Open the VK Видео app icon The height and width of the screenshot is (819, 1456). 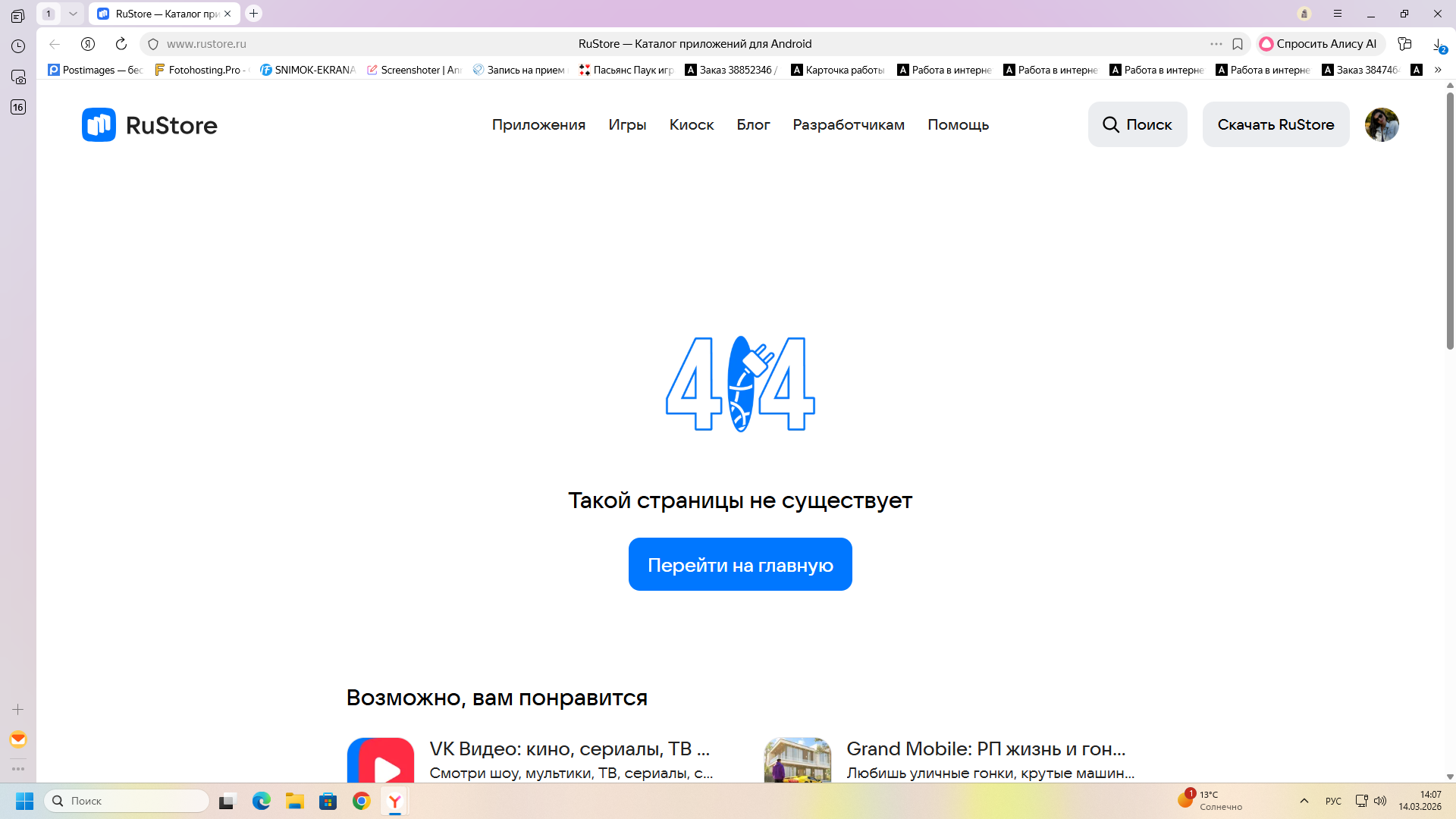tap(381, 762)
